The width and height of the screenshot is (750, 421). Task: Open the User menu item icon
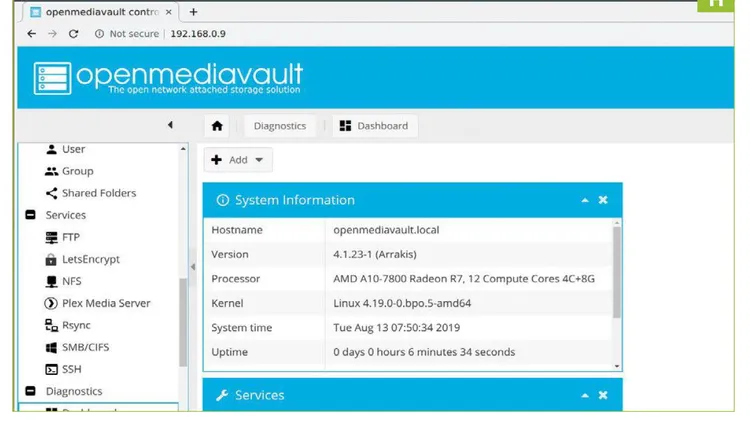coord(51,149)
